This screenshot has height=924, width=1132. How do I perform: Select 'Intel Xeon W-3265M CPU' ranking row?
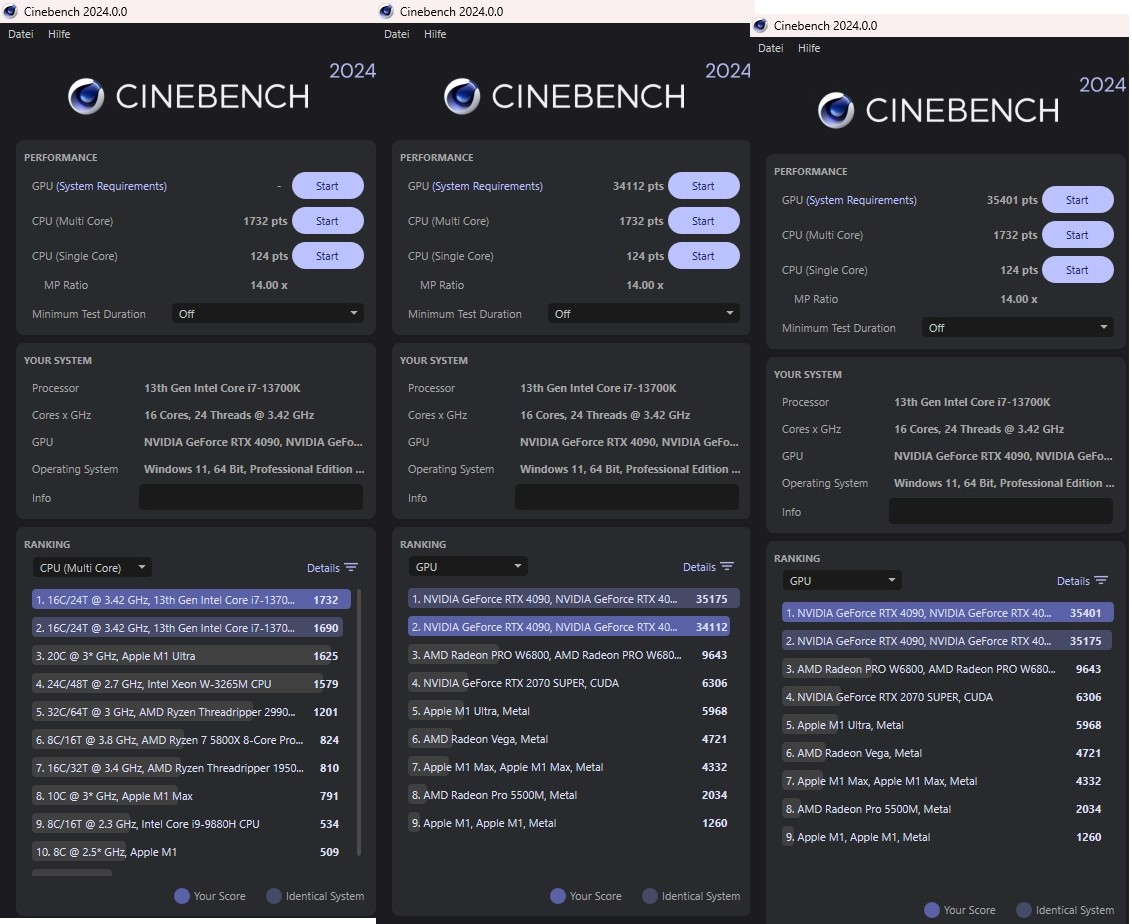click(191, 684)
